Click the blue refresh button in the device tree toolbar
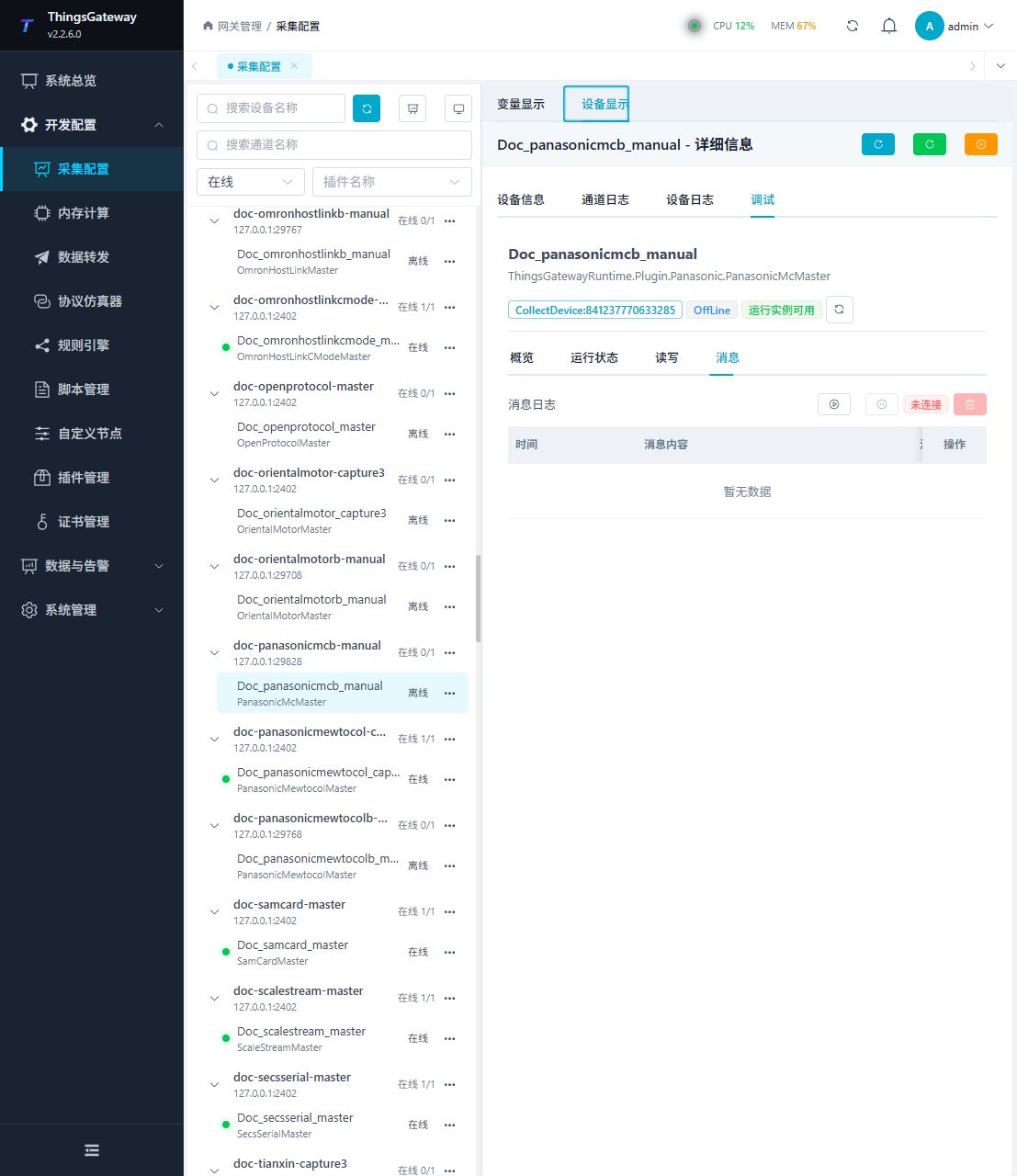This screenshot has width=1017, height=1176. click(x=367, y=108)
